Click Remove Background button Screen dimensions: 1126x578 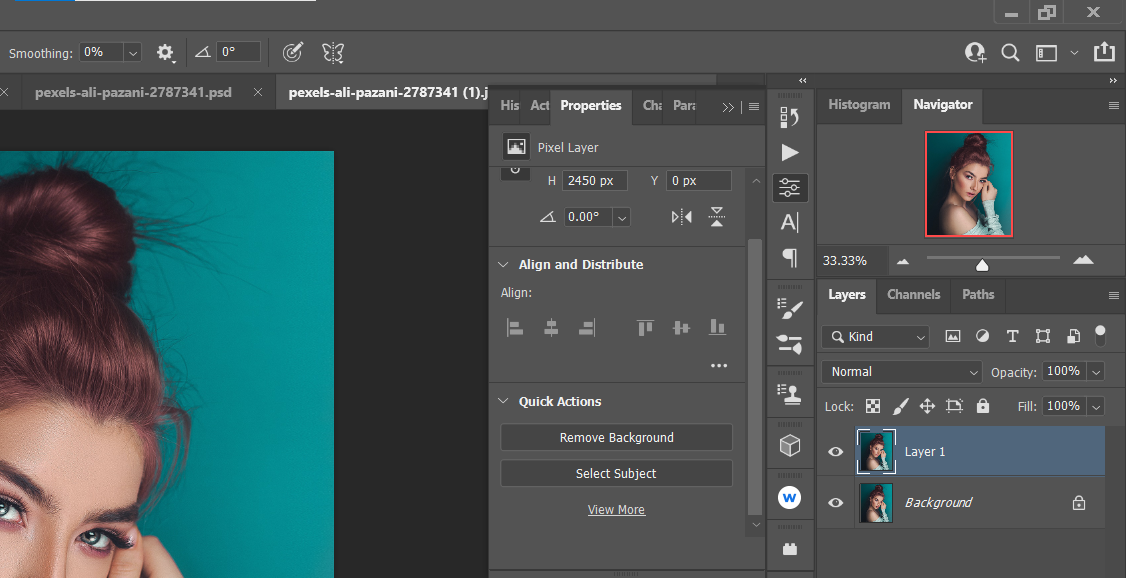[x=616, y=437]
